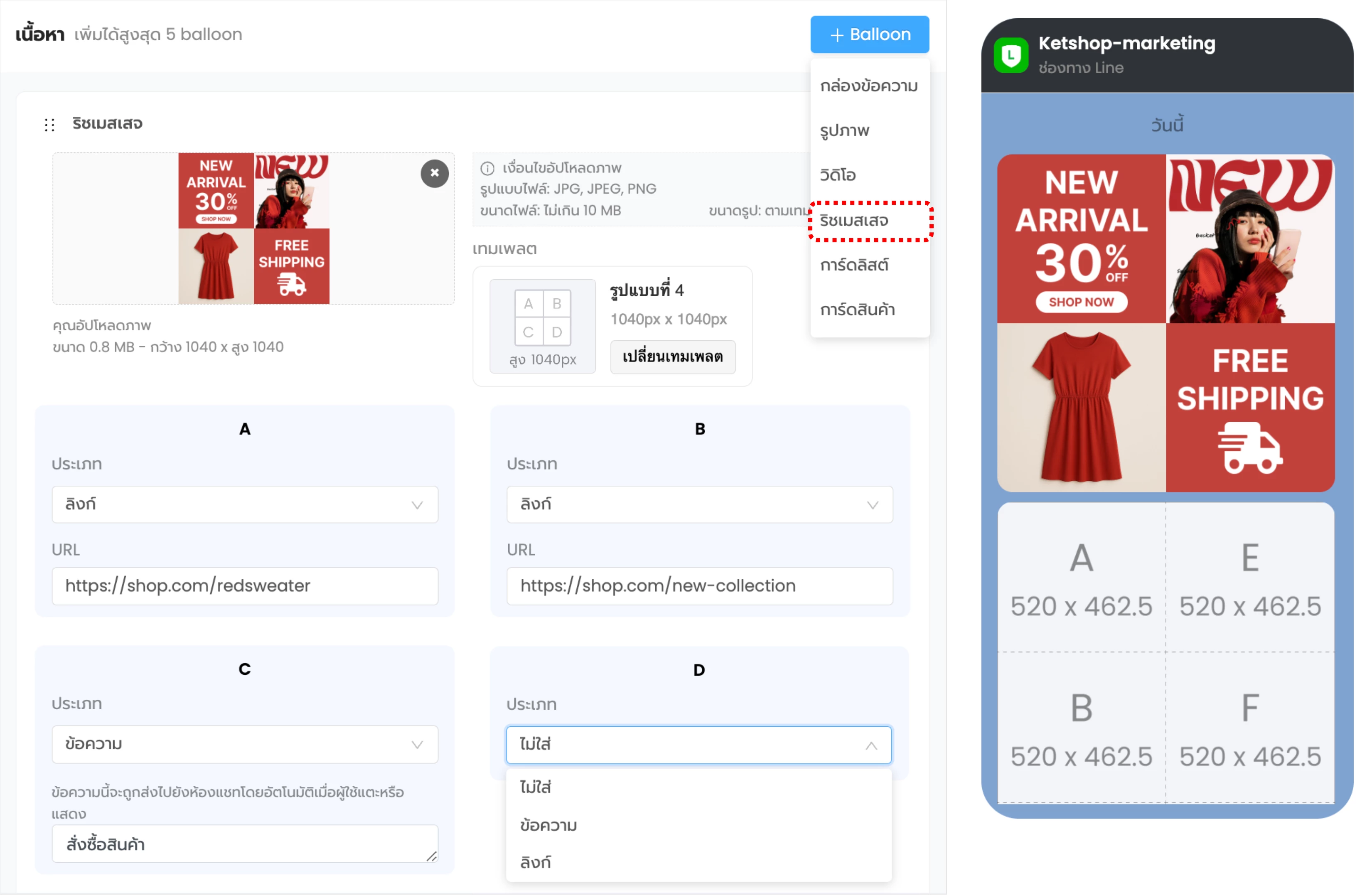Remove uploaded image with the X icon
This screenshot has height=895, width=1372.
coord(434,173)
